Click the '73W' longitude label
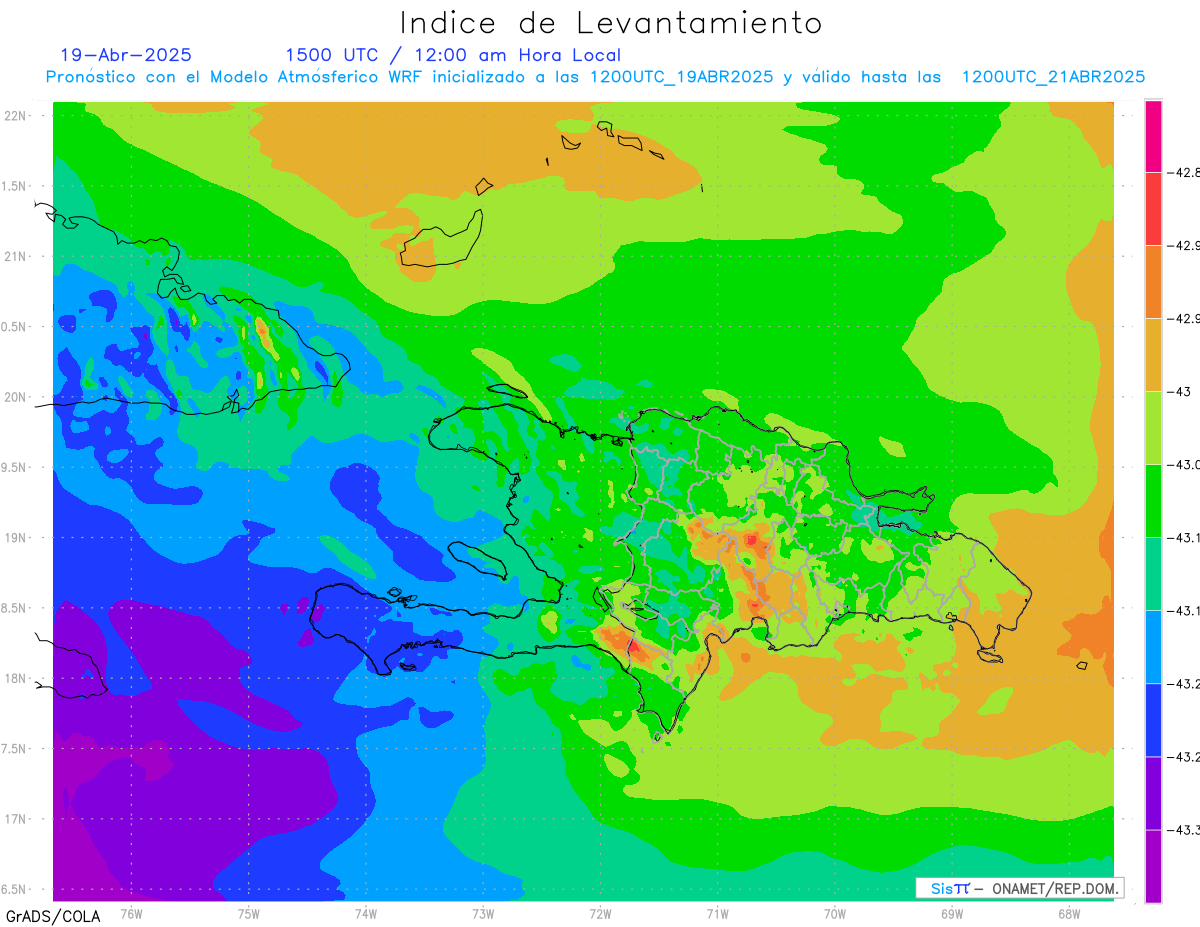 [x=483, y=914]
